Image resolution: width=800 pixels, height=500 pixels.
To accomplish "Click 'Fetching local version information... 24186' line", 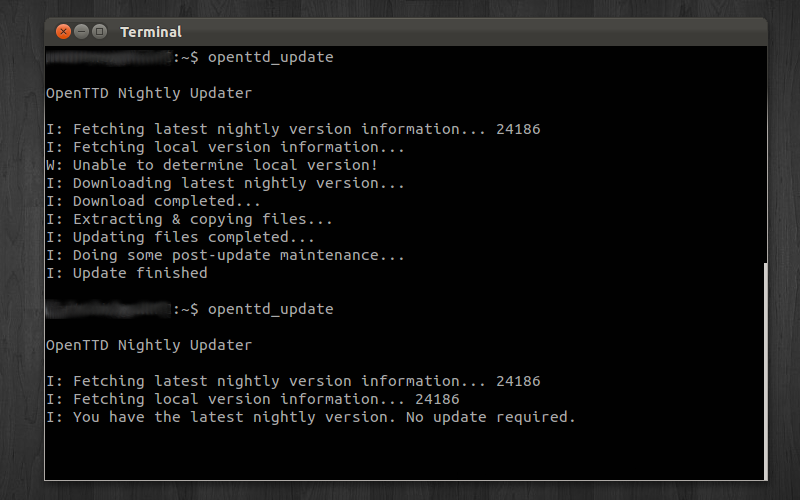I will point(253,399).
